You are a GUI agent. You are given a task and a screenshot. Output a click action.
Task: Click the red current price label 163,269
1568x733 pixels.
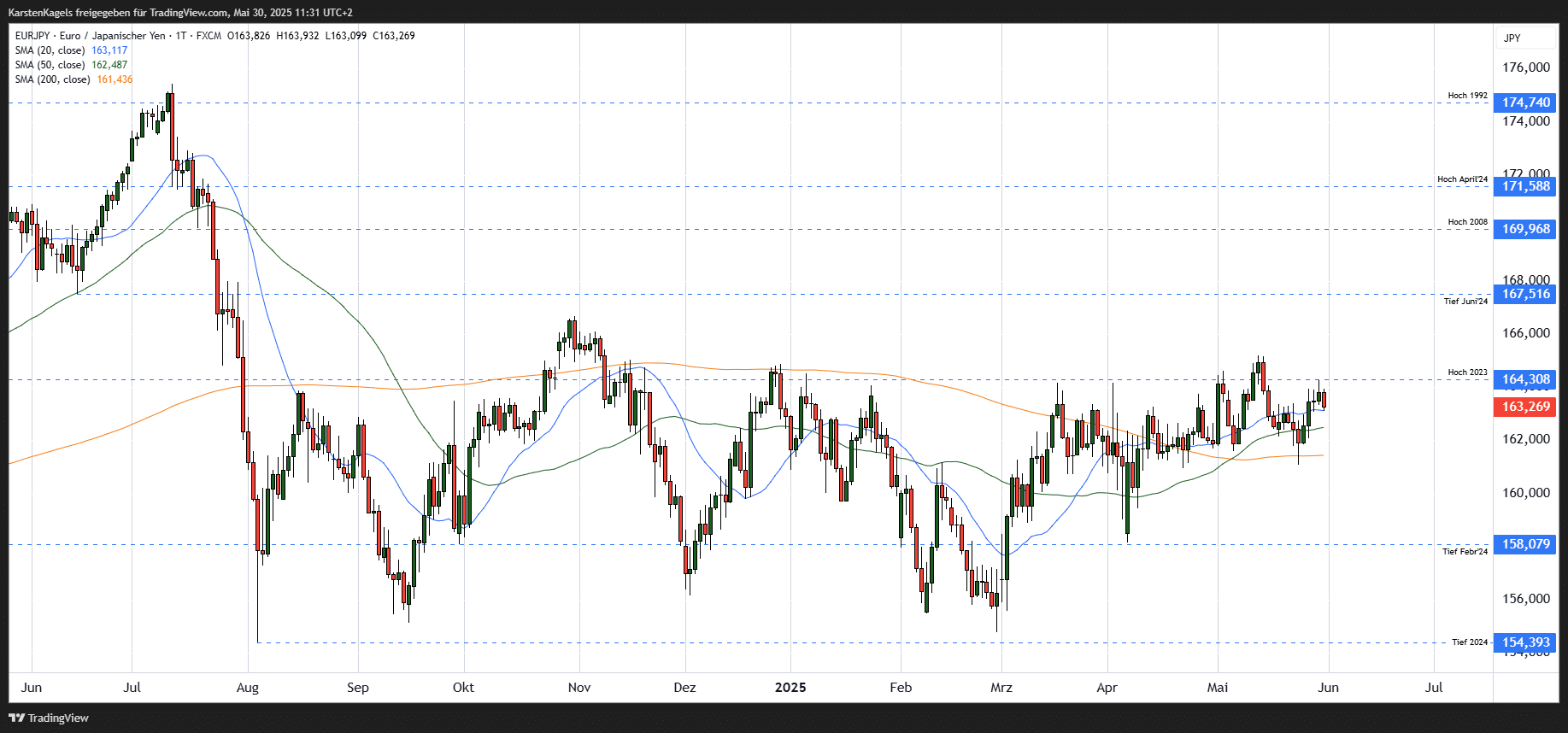(1525, 407)
